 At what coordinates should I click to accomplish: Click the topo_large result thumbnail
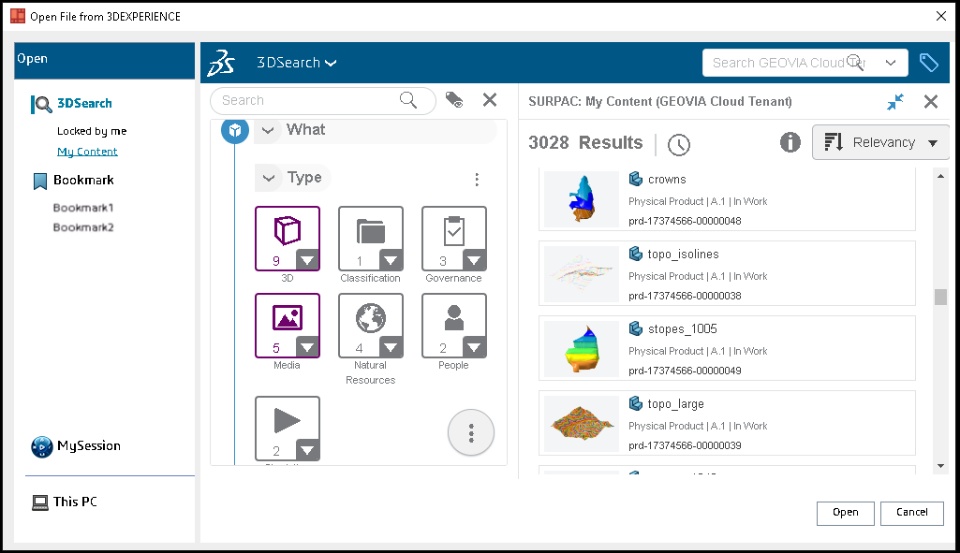pos(582,424)
